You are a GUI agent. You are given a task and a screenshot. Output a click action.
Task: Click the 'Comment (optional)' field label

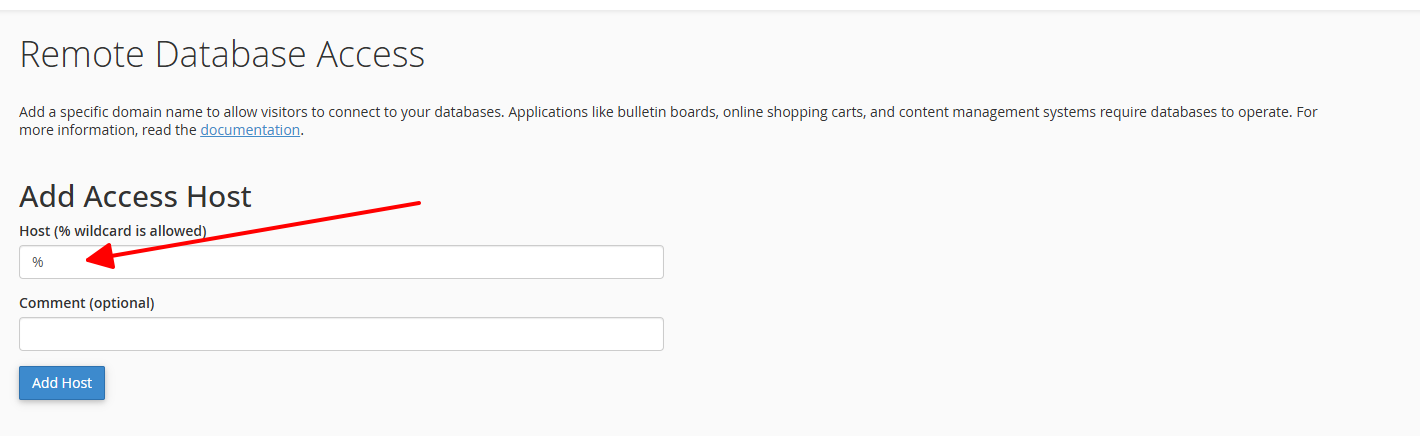coord(87,303)
